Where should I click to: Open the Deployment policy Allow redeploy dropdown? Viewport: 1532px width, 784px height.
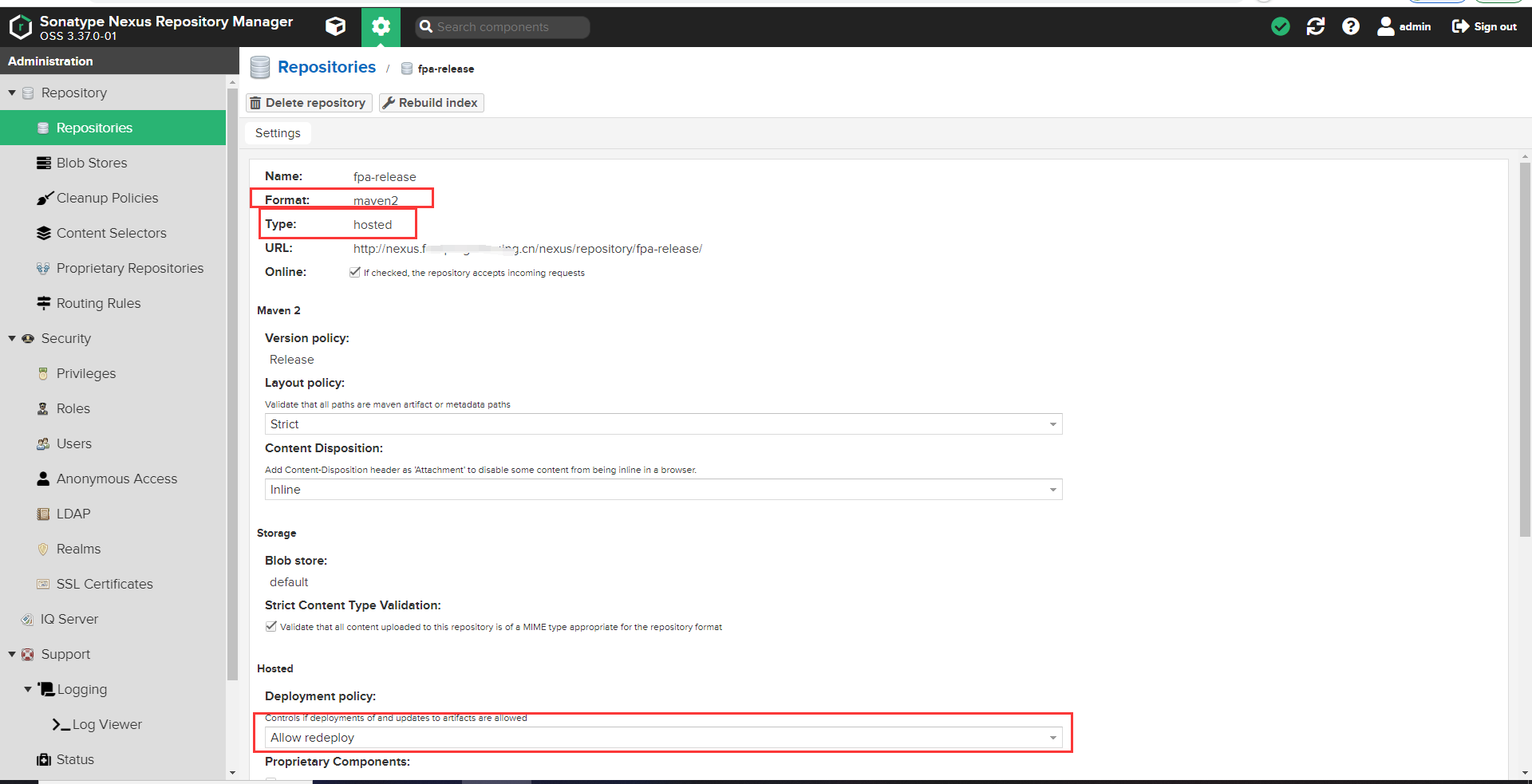click(x=663, y=738)
